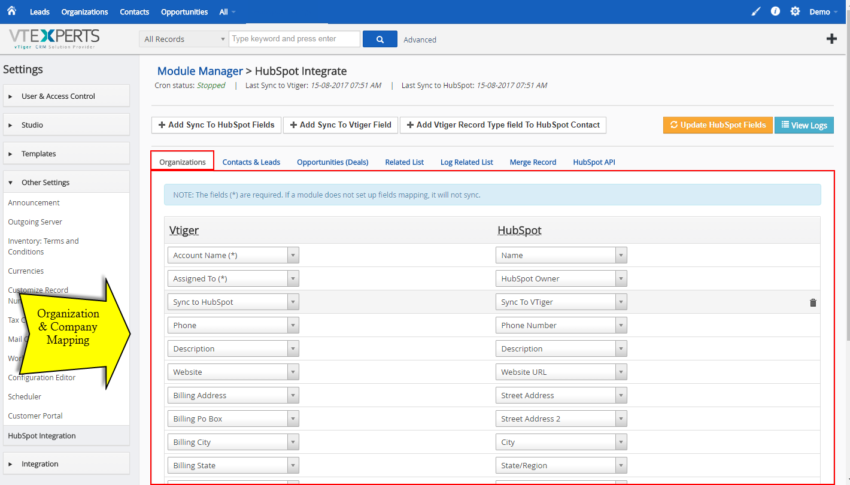850x485 pixels.
Task: Select HubSpot Integration in sidebar
Action: pyautogui.click(x=66, y=436)
